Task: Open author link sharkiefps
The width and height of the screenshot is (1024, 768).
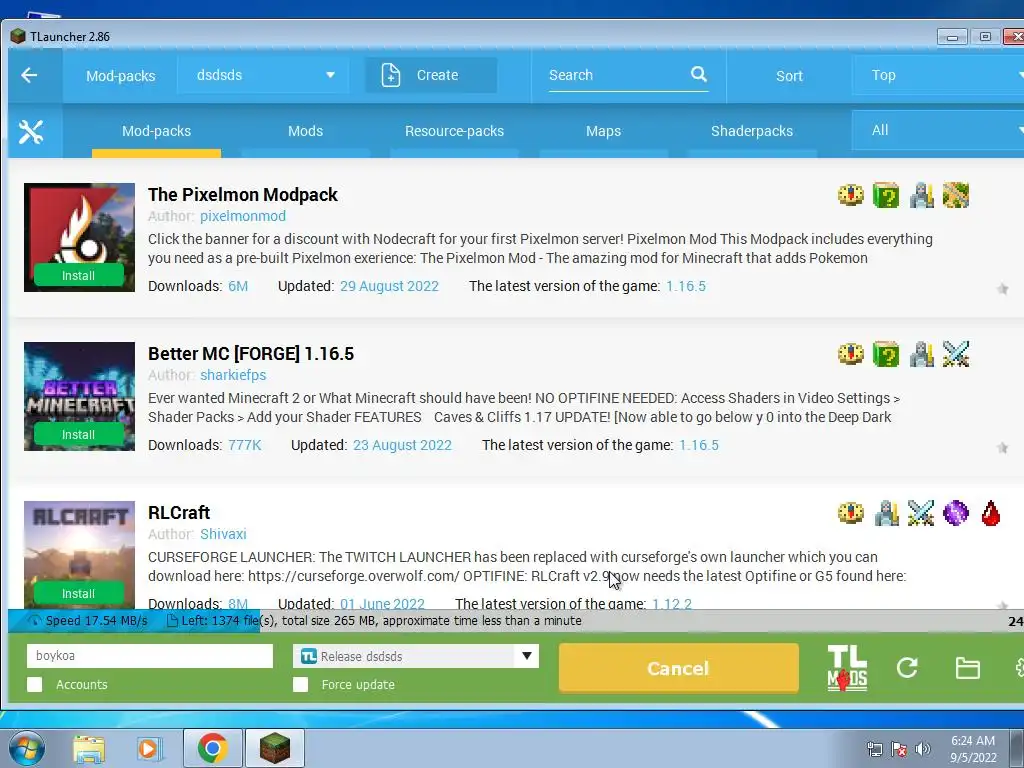Action: tap(233, 375)
